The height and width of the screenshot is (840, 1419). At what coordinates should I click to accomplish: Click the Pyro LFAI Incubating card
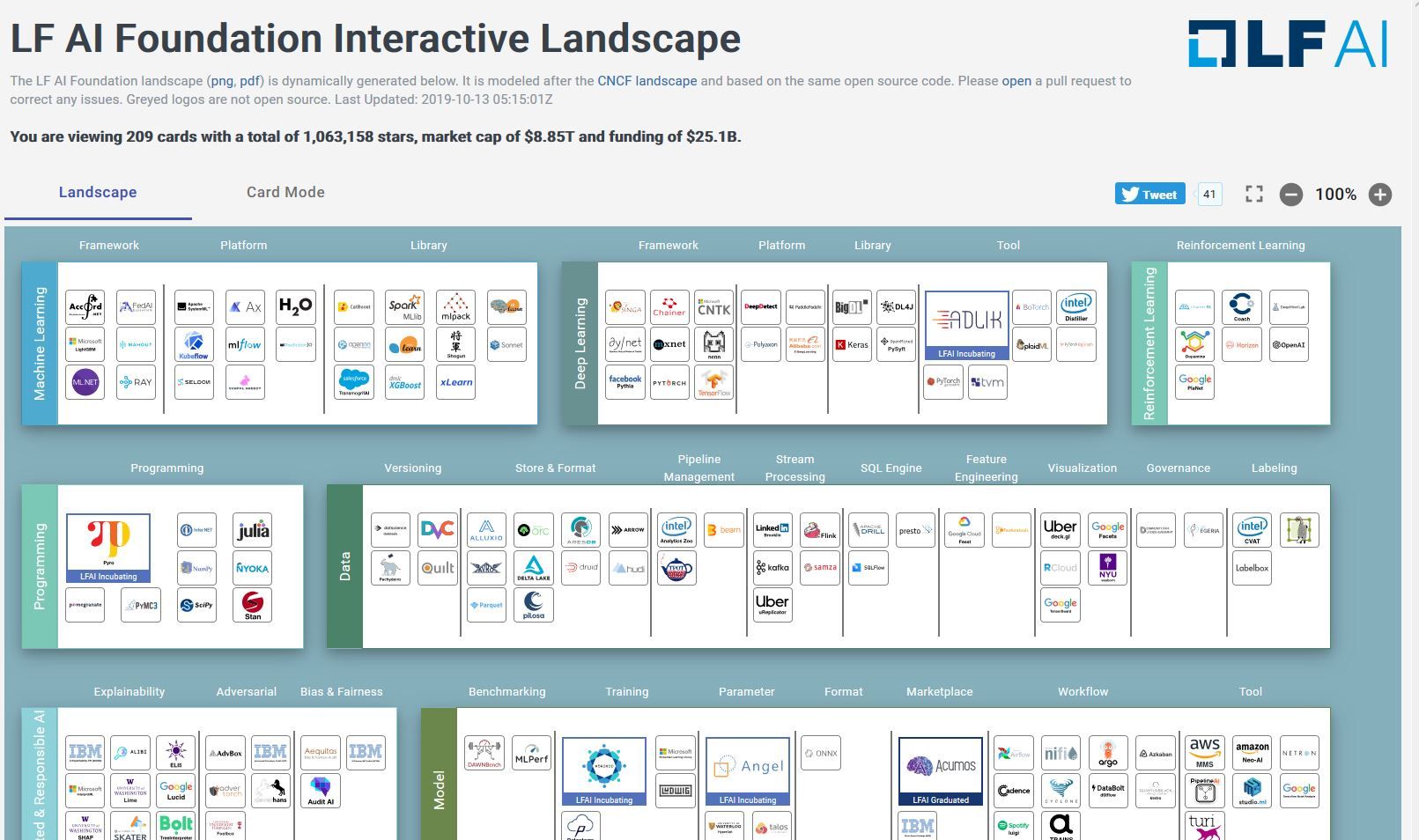(108, 549)
